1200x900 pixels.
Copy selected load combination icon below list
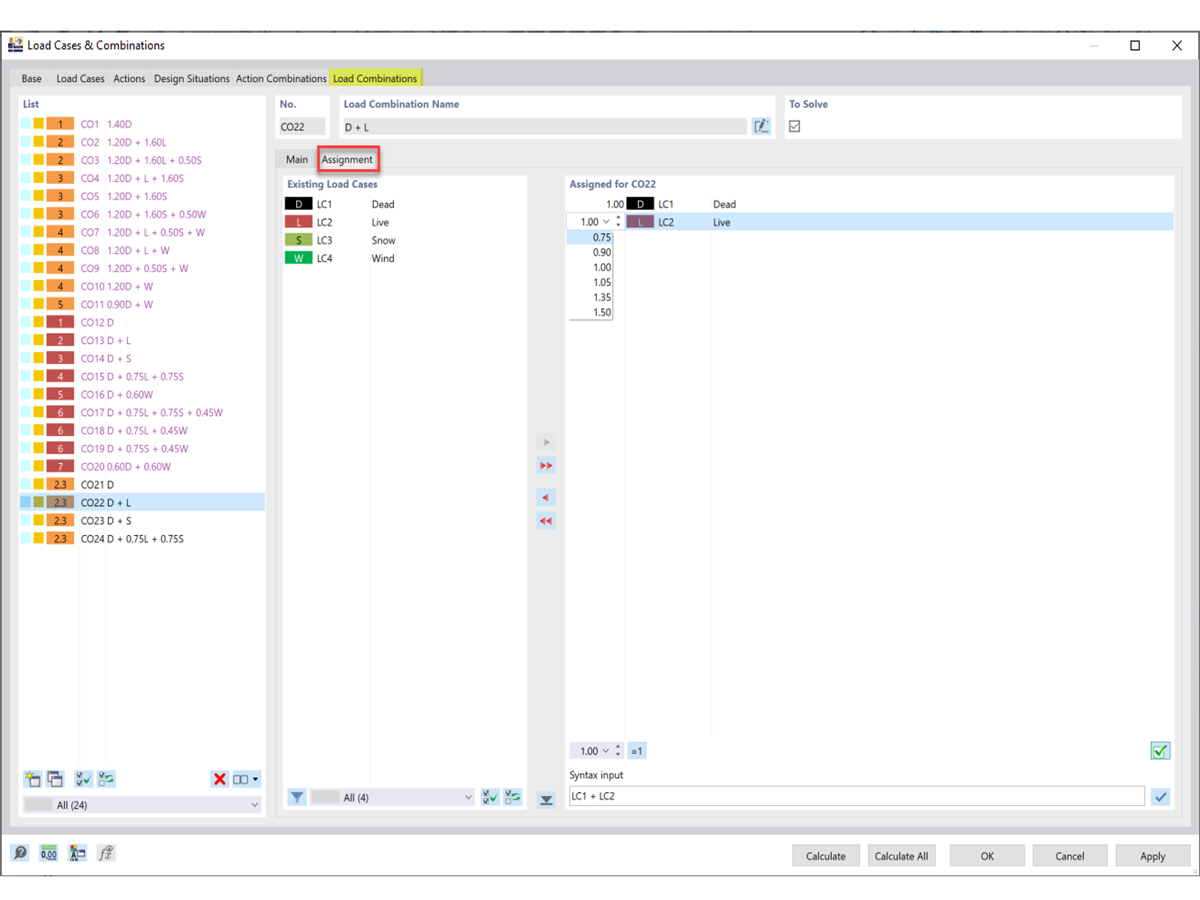pyautogui.click(x=55, y=779)
